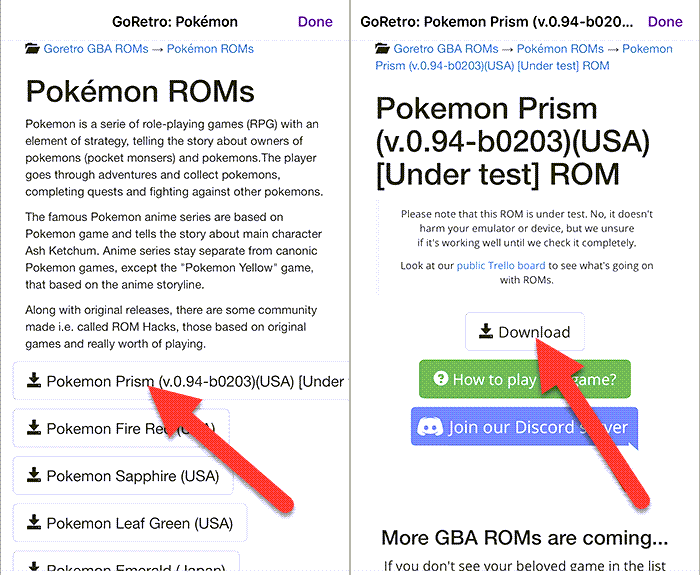The image size is (700, 575).
Task: Open Goretro GBA ROMs link, right breadcrumb
Action: tap(446, 48)
